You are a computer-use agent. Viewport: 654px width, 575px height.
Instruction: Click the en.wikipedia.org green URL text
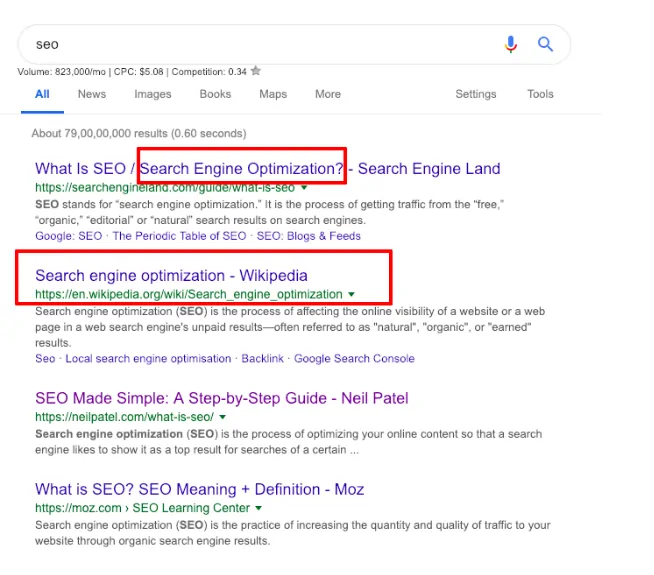[x=189, y=294]
